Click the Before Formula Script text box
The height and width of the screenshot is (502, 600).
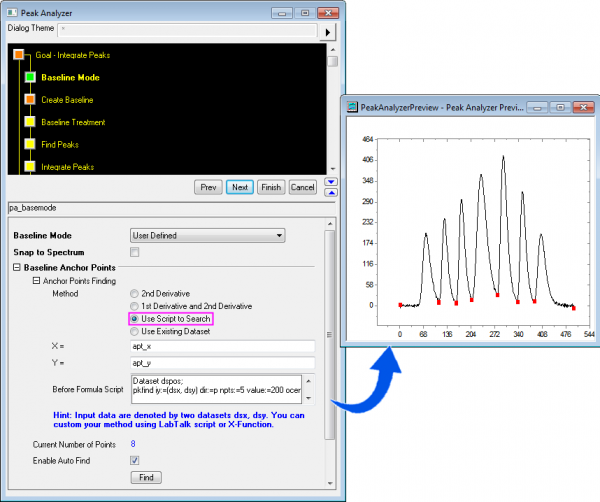(222, 387)
